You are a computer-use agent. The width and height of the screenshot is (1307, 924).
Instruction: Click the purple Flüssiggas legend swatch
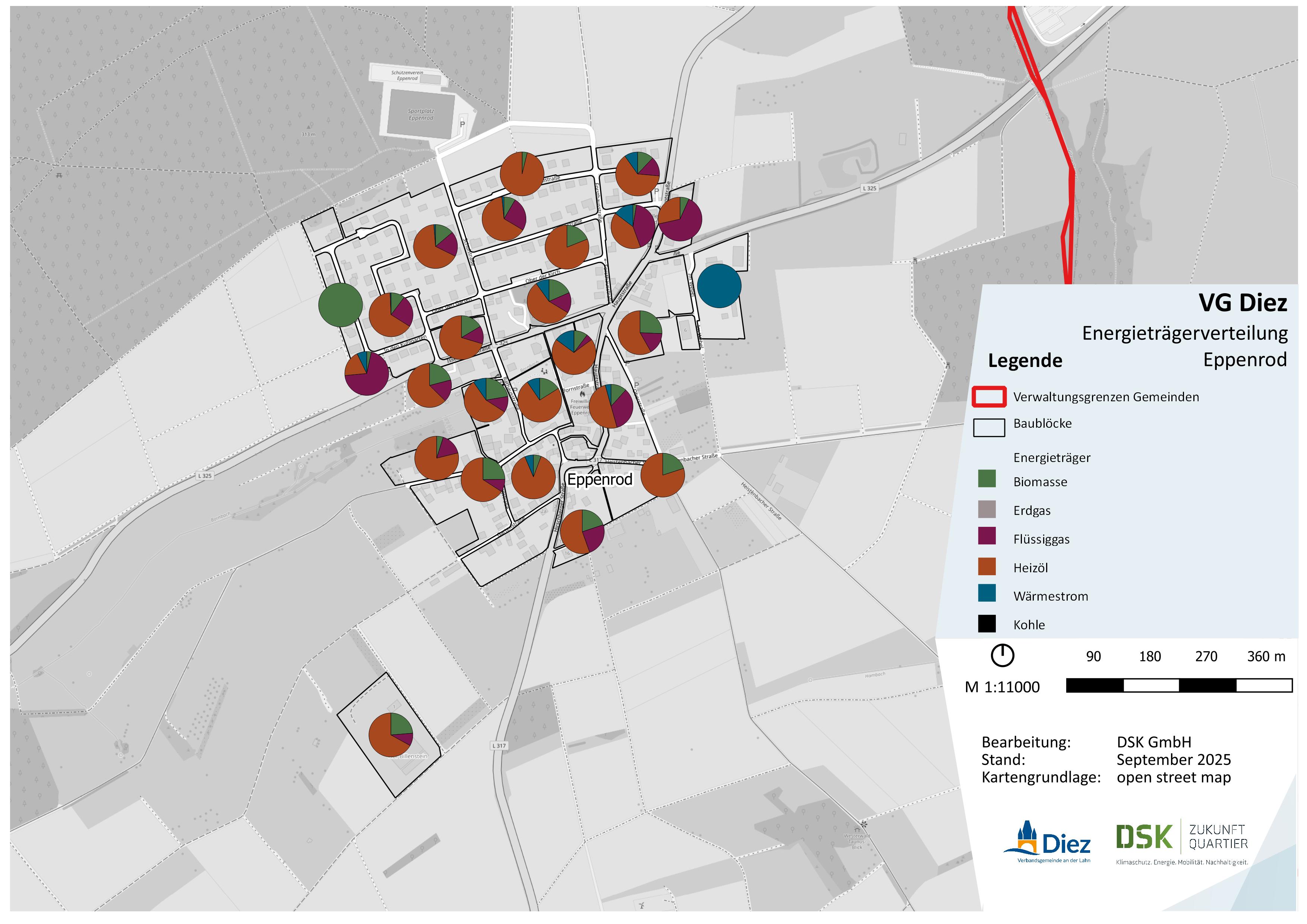pos(986,536)
